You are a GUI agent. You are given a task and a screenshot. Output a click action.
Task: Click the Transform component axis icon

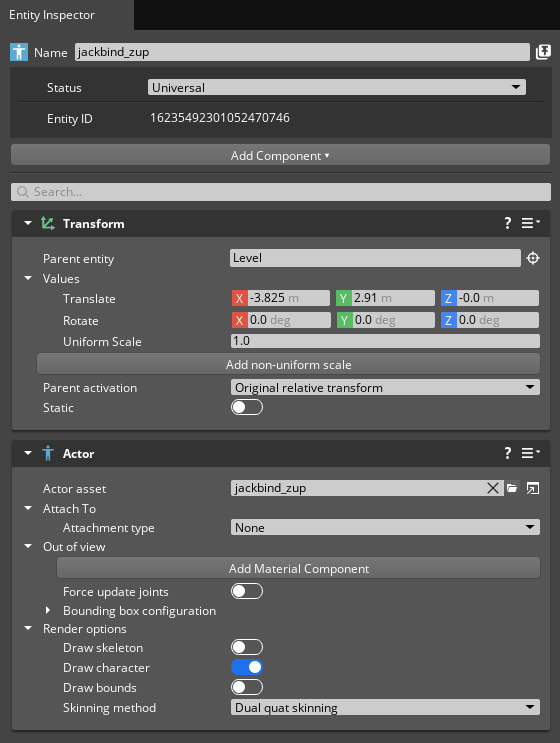click(48, 223)
